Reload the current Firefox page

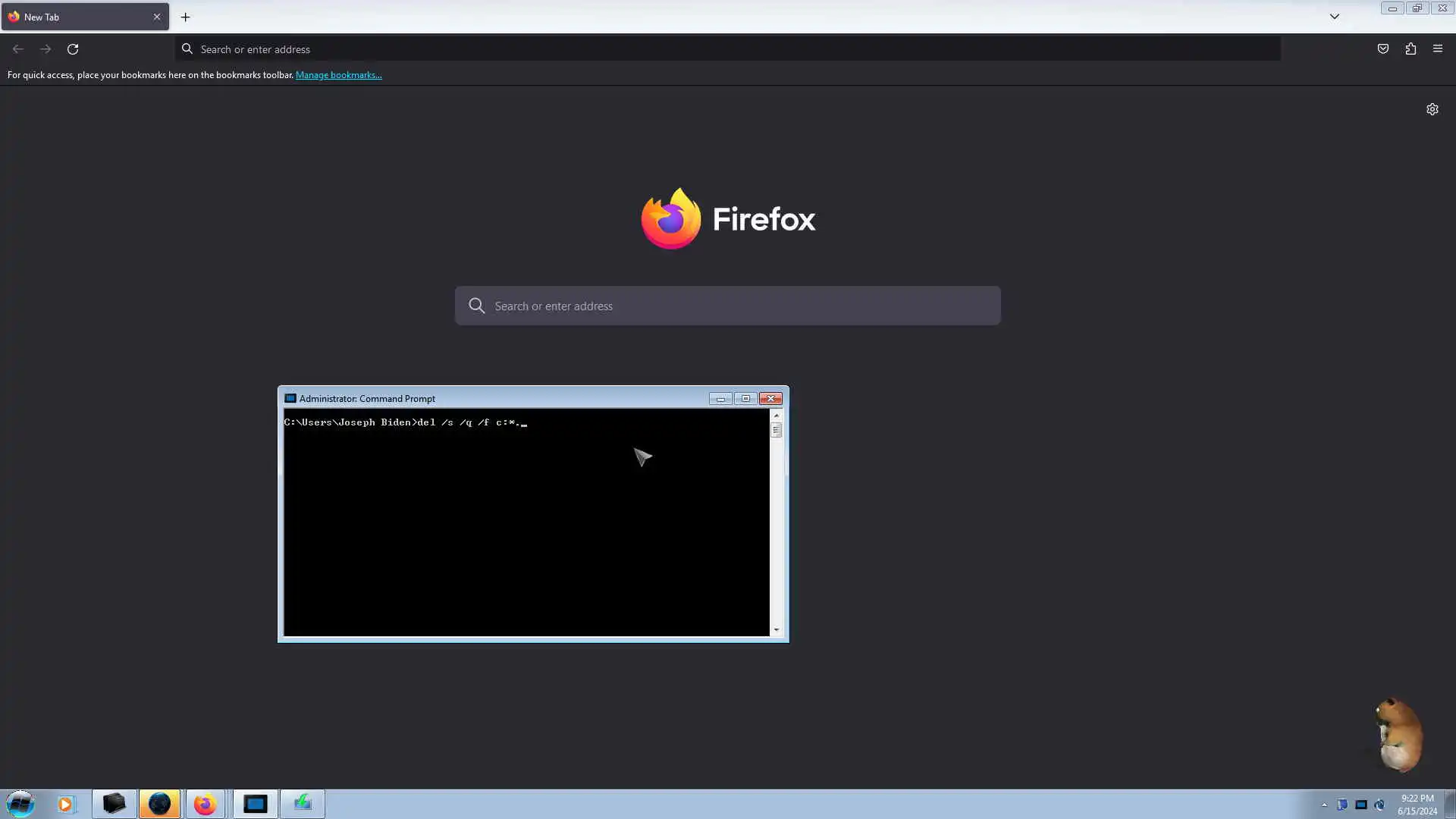pos(73,49)
